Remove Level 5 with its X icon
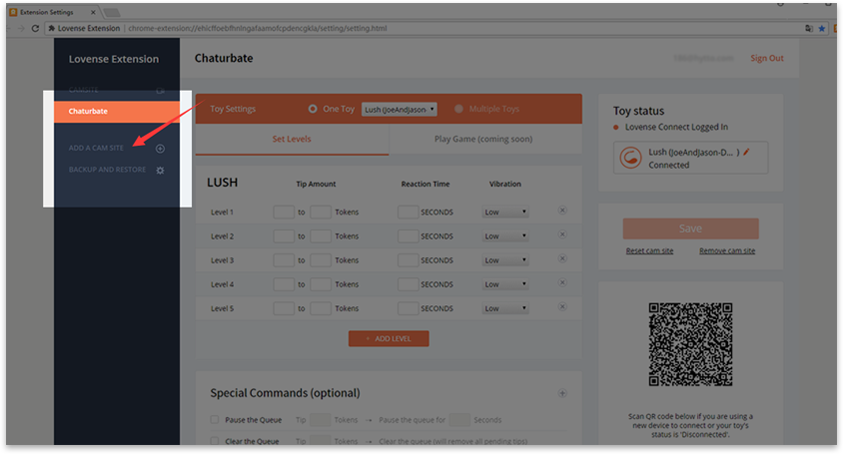843x454 pixels. [562, 307]
